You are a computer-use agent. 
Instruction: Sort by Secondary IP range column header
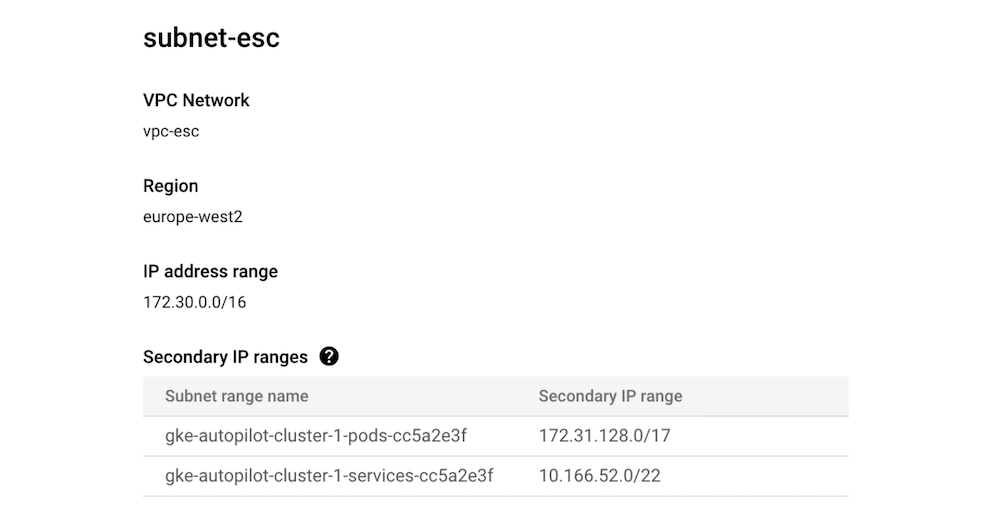610,396
